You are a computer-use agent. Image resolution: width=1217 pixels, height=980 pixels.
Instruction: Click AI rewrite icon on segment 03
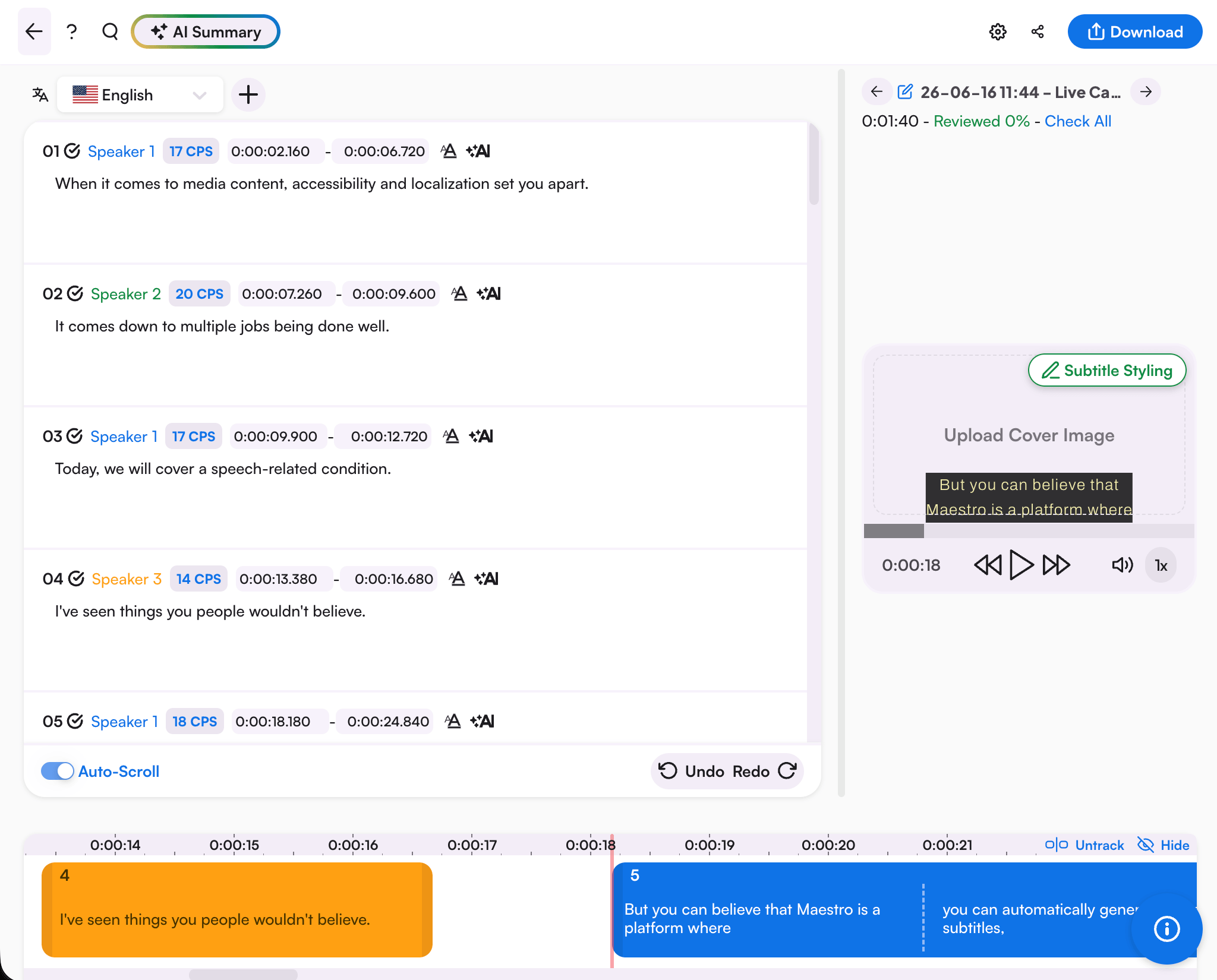click(481, 436)
